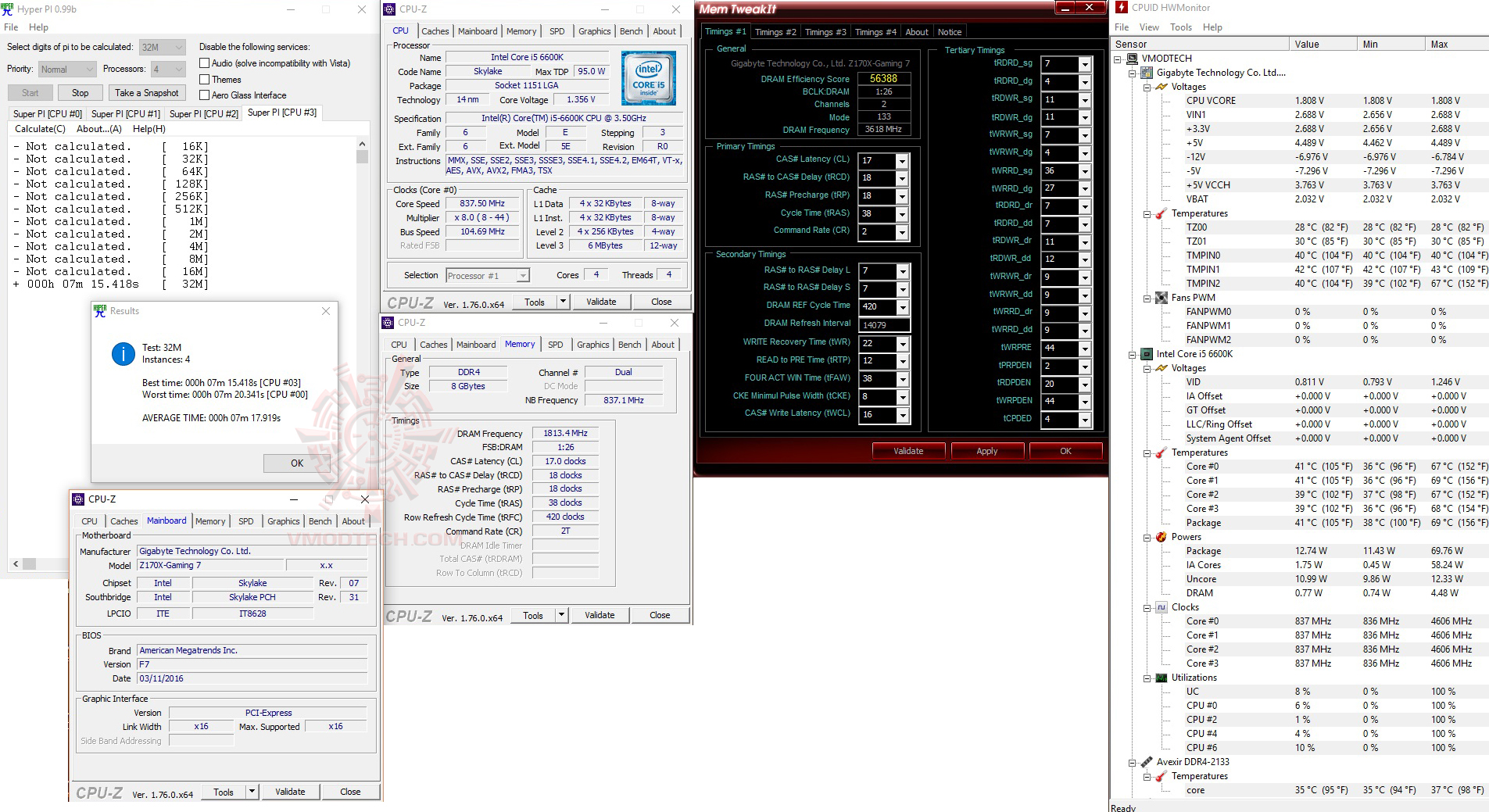Click the Fans PWM fan icon
The width and height of the screenshot is (1489, 812).
coord(1161,298)
